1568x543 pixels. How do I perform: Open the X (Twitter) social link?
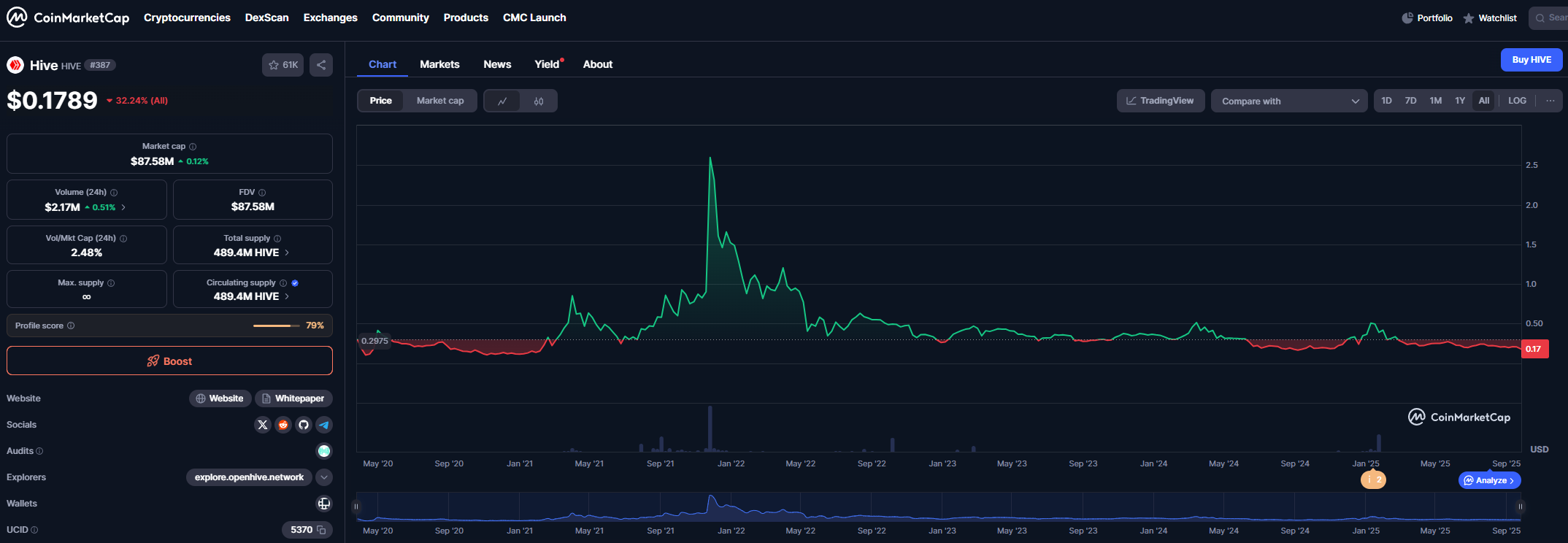pos(263,425)
